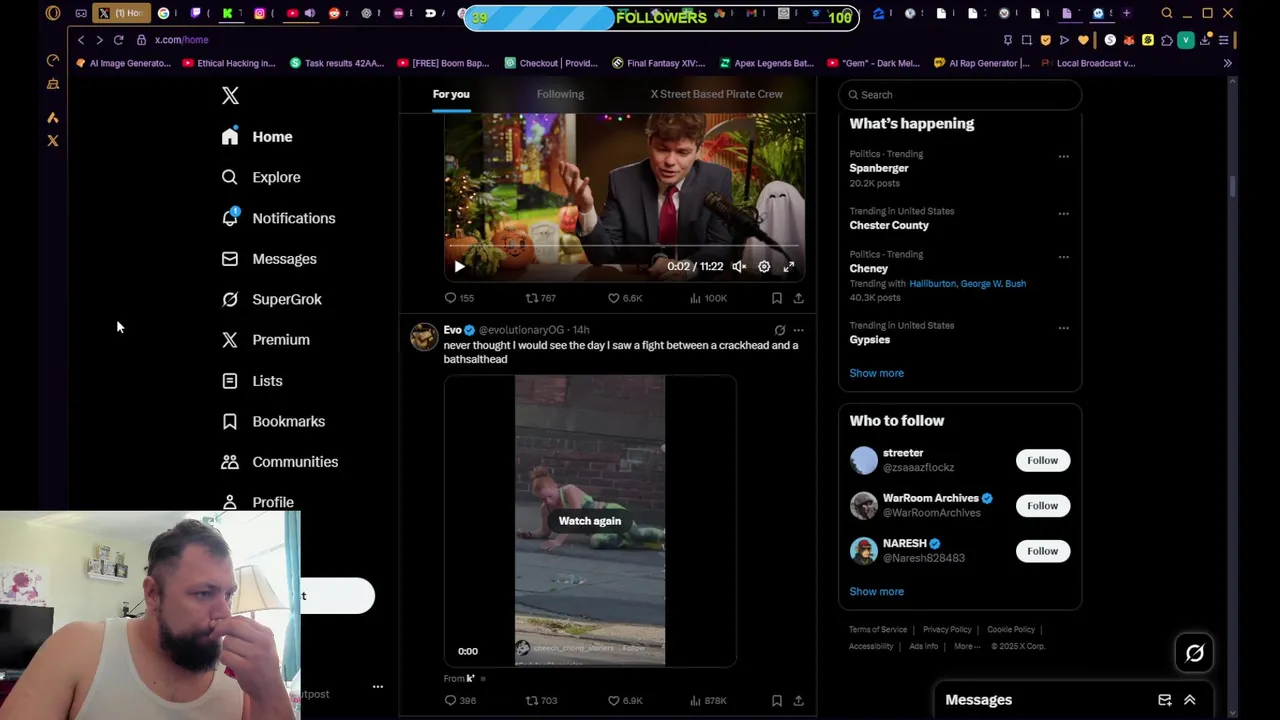The height and width of the screenshot is (720, 1280).
Task: Open the Privacy Policy link
Action: tap(947, 630)
